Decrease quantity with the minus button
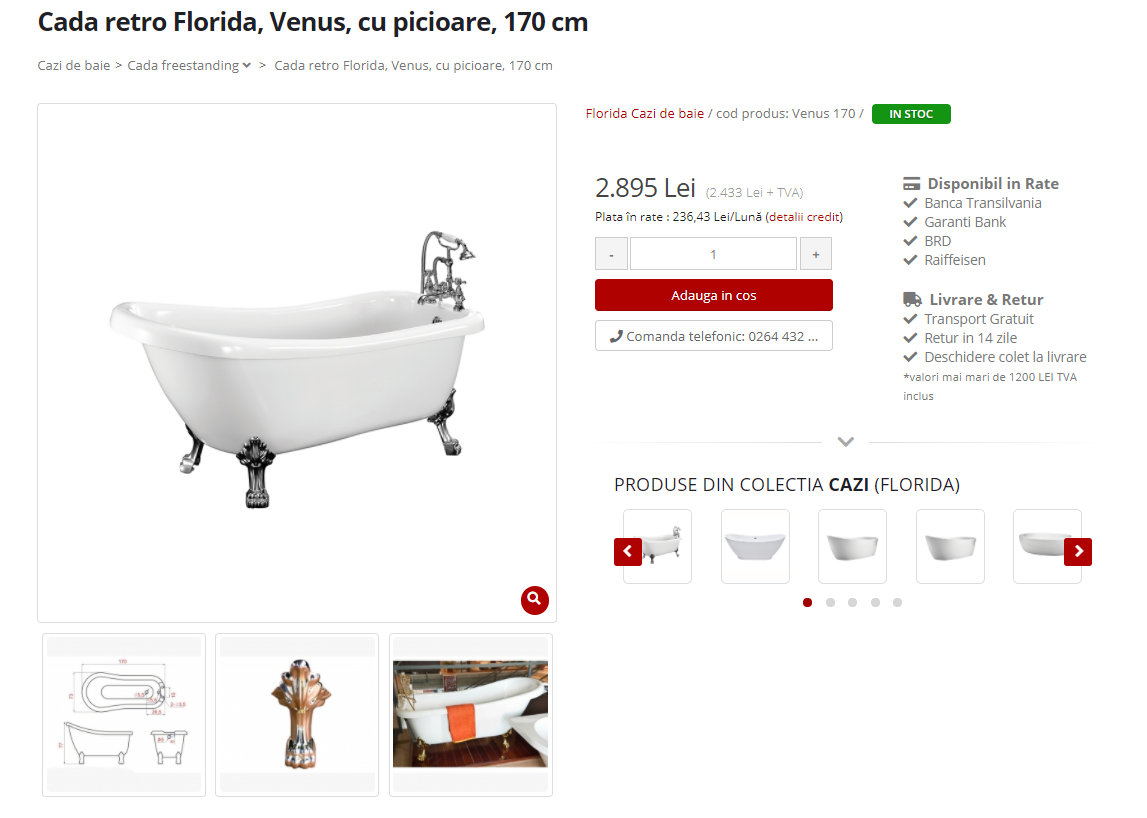The image size is (1147, 818). tap(611, 254)
